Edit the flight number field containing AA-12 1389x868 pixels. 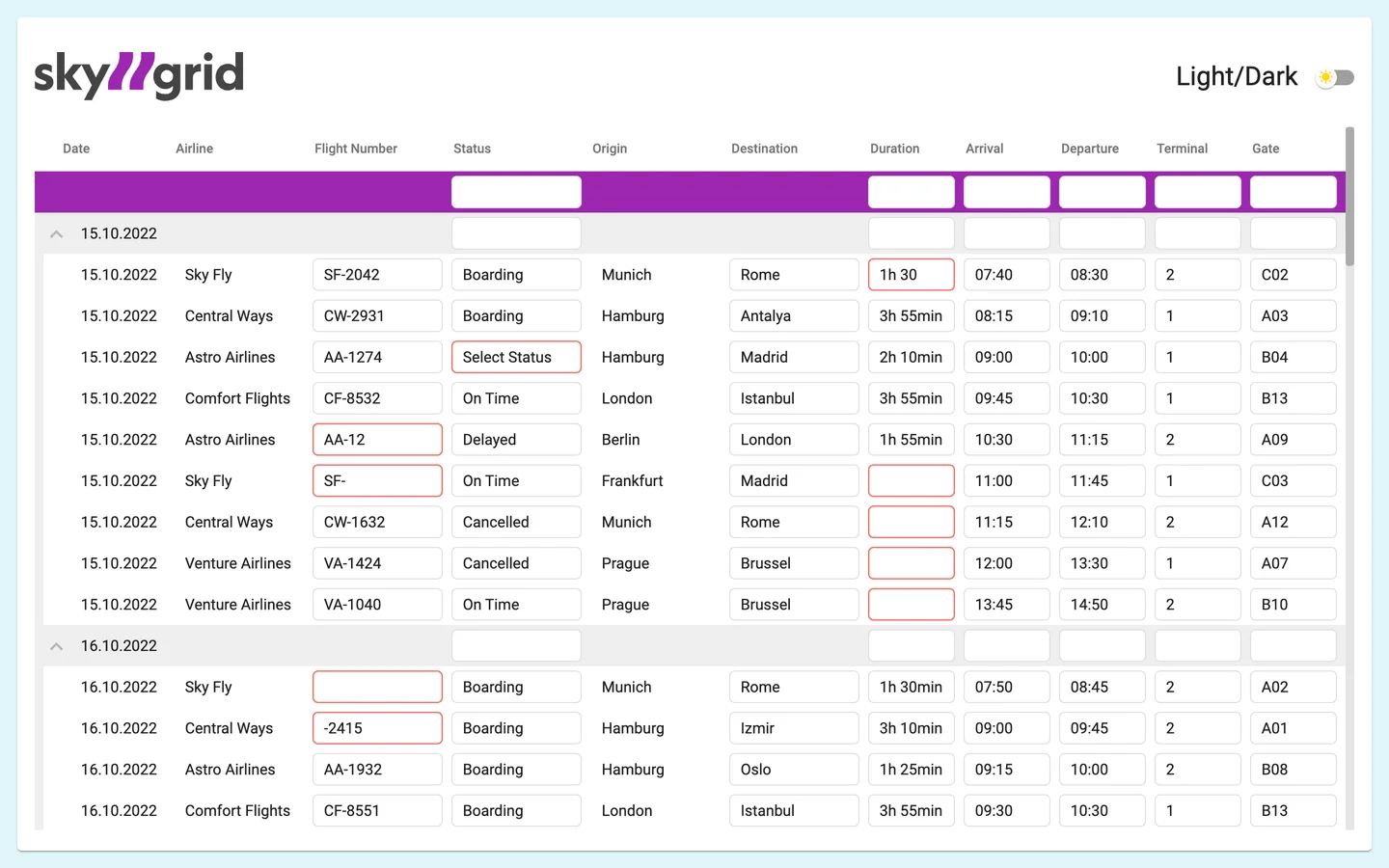coord(377,440)
